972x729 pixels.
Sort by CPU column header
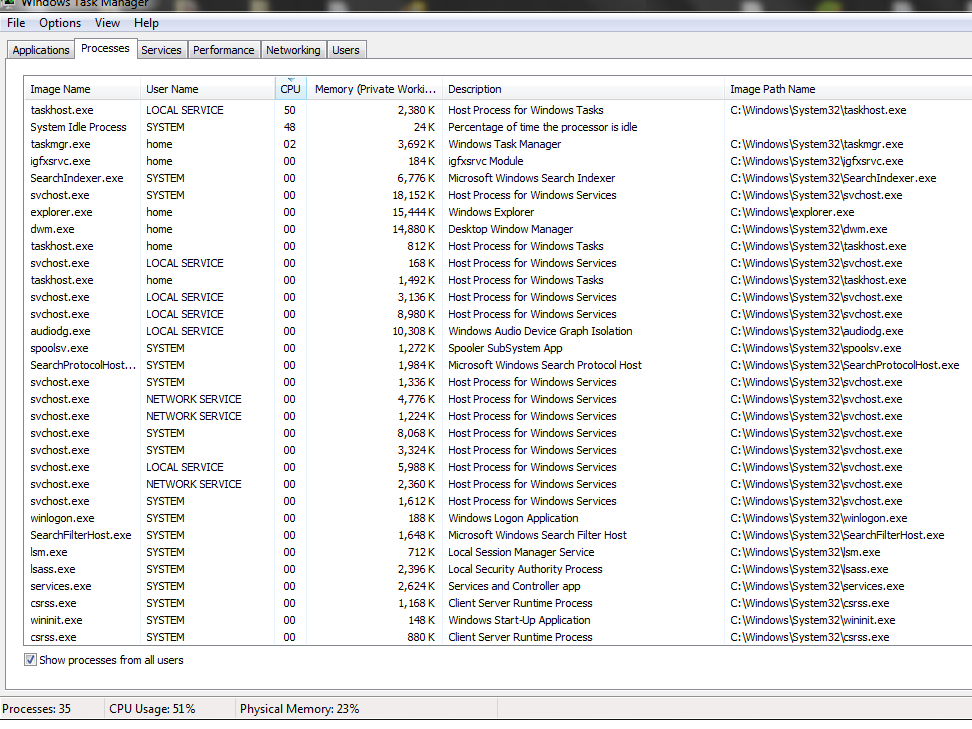tap(290, 89)
